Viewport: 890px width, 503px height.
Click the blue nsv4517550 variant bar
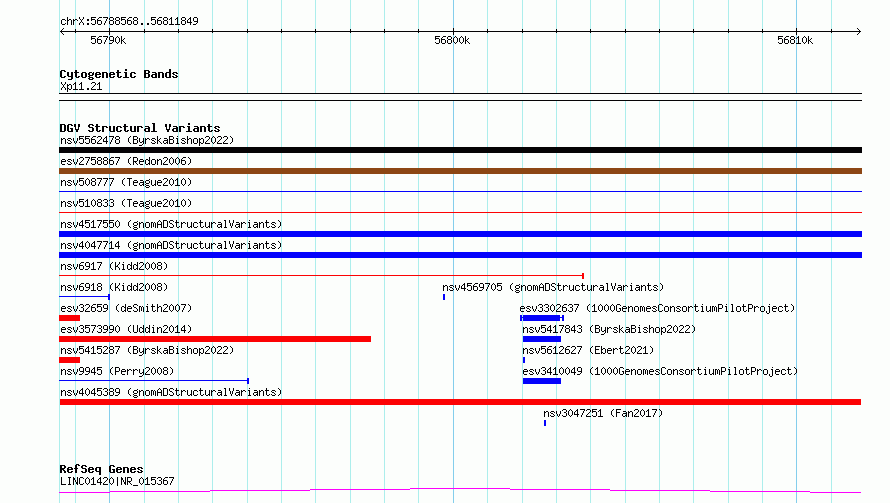tap(460, 234)
